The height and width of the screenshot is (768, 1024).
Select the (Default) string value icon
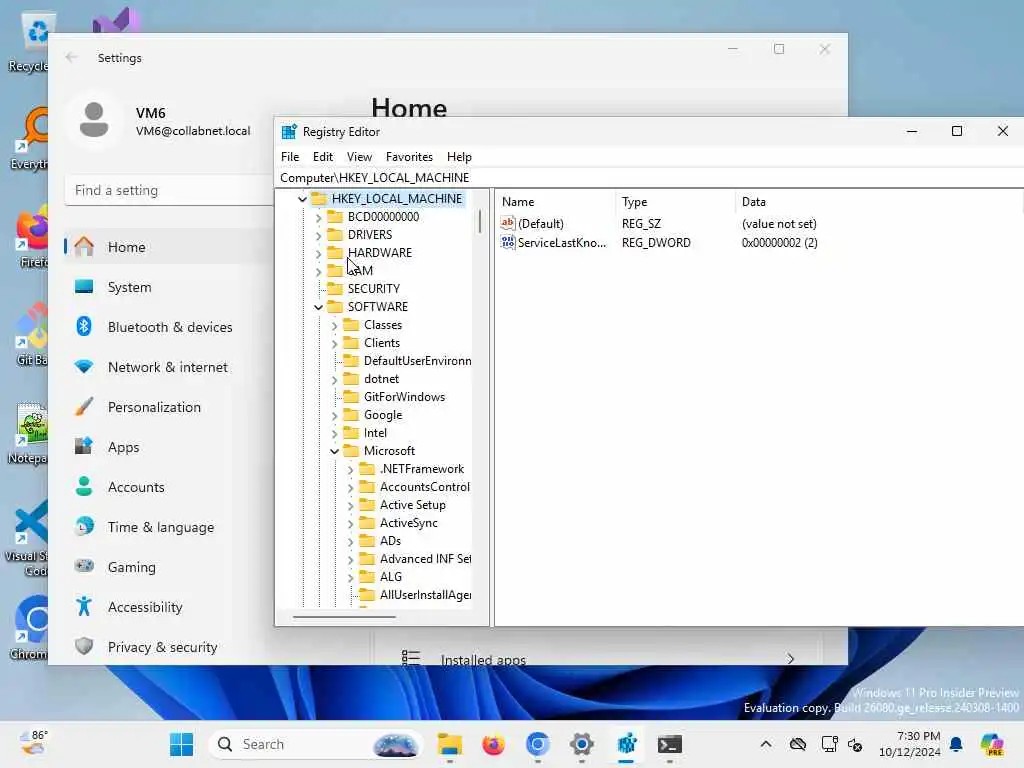pos(507,223)
